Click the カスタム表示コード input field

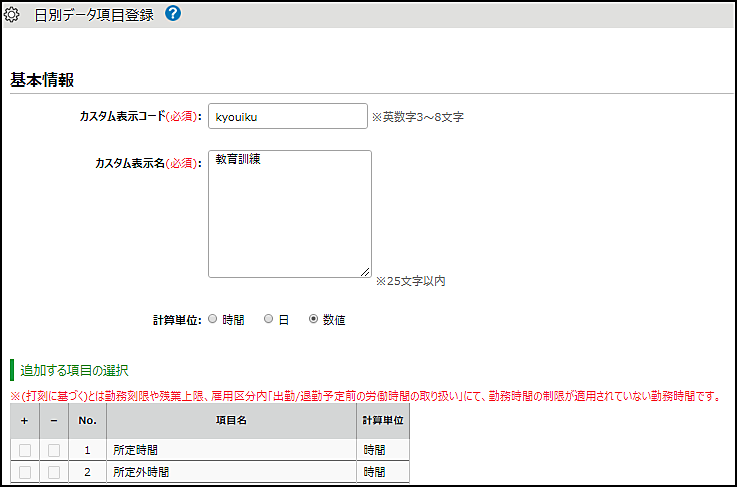click(x=288, y=116)
